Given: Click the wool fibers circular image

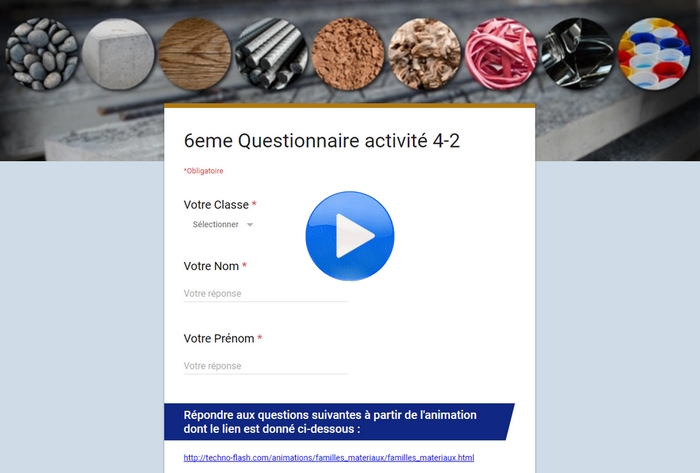Looking at the screenshot, I should tap(425, 54).
